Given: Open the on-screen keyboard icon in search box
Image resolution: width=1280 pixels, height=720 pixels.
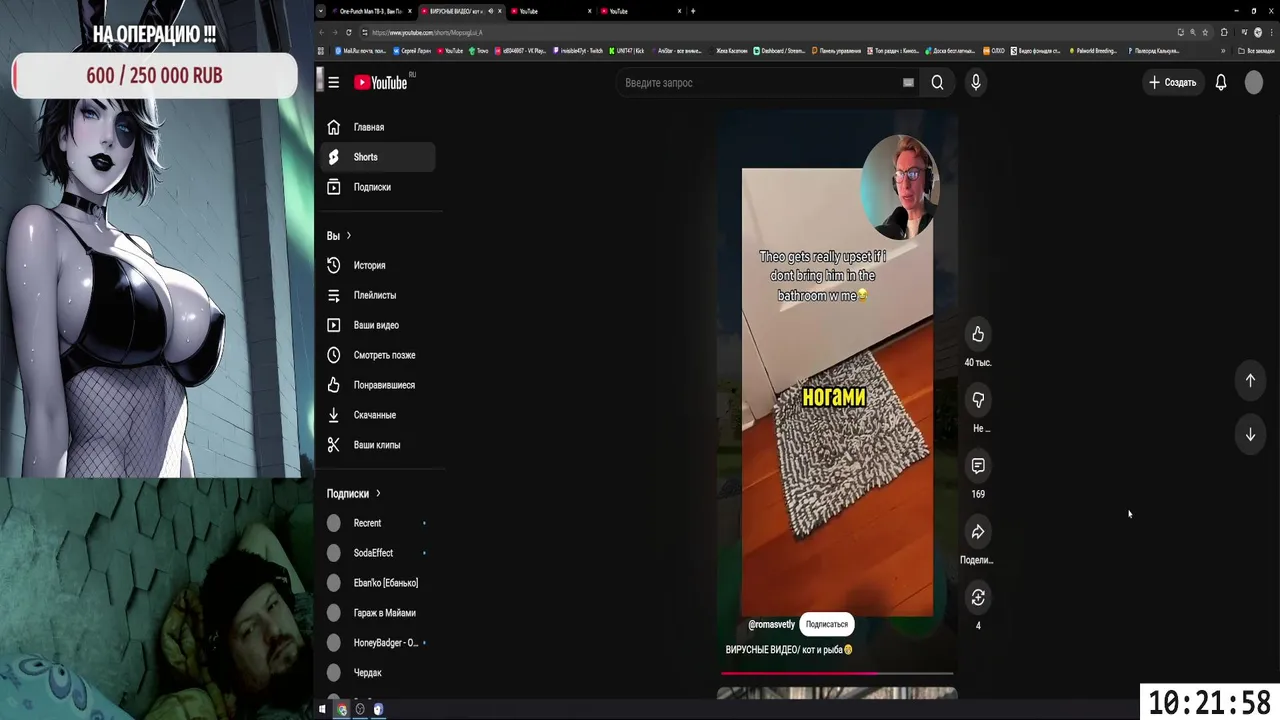Looking at the screenshot, I should point(908,83).
